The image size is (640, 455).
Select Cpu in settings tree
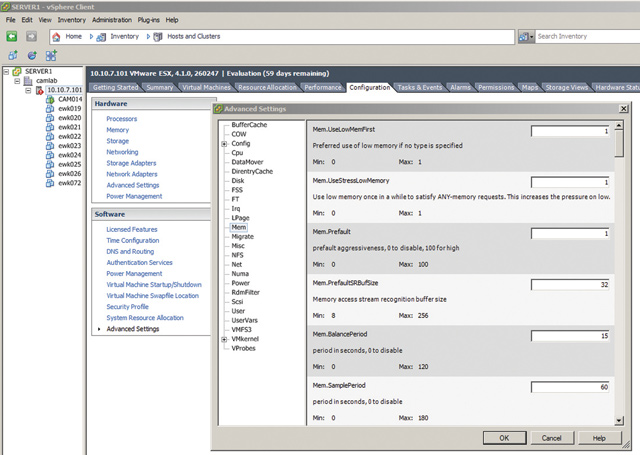[x=237, y=153]
